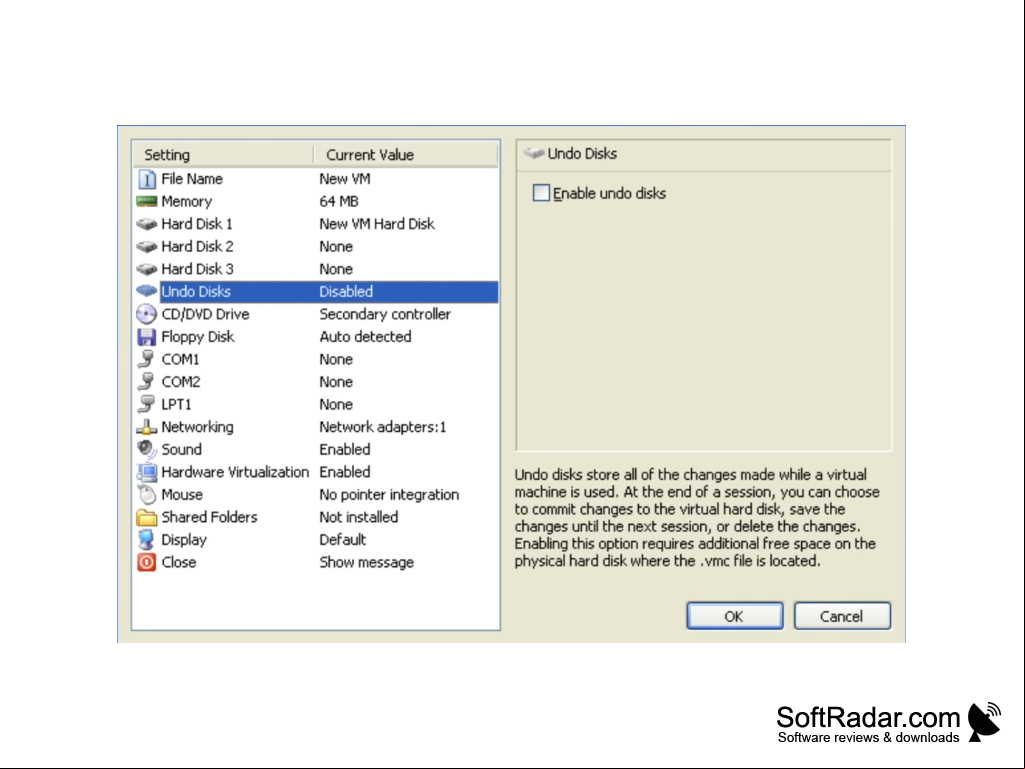Click the File Name setting icon
1025x769 pixels.
click(x=147, y=179)
